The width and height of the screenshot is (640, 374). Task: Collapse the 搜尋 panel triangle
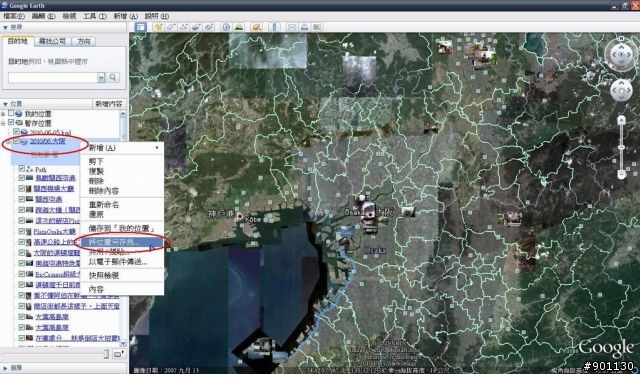point(5,27)
